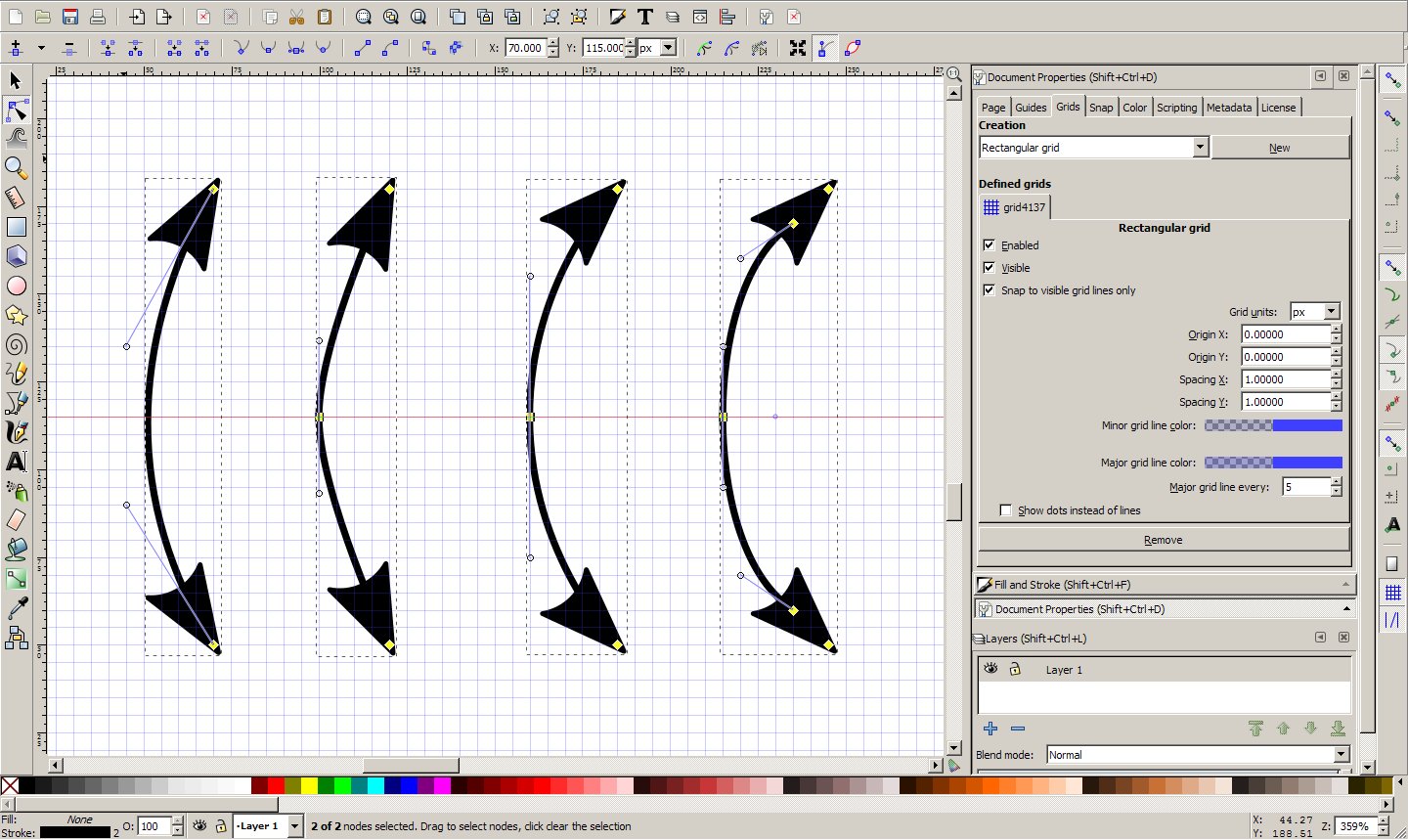The width and height of the screenshot is (1408, 840).
Task: Expand the Blend mode dropdown
Action: [x=1341, y=755]
